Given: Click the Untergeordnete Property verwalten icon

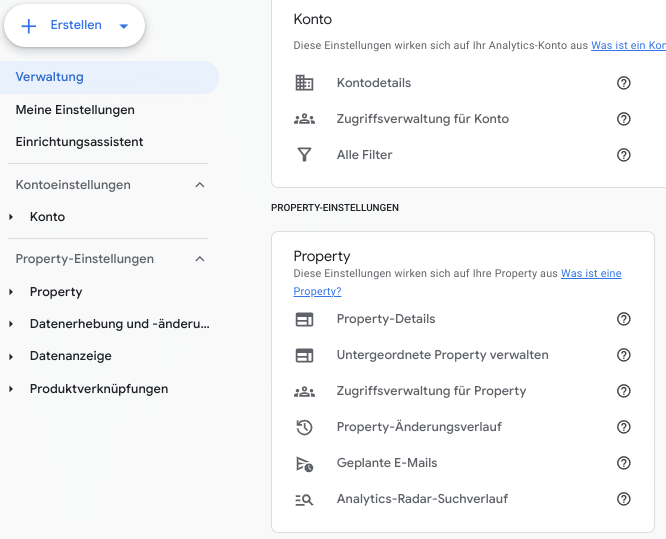Looking at the screenshot, I should [x=304, y=355].
